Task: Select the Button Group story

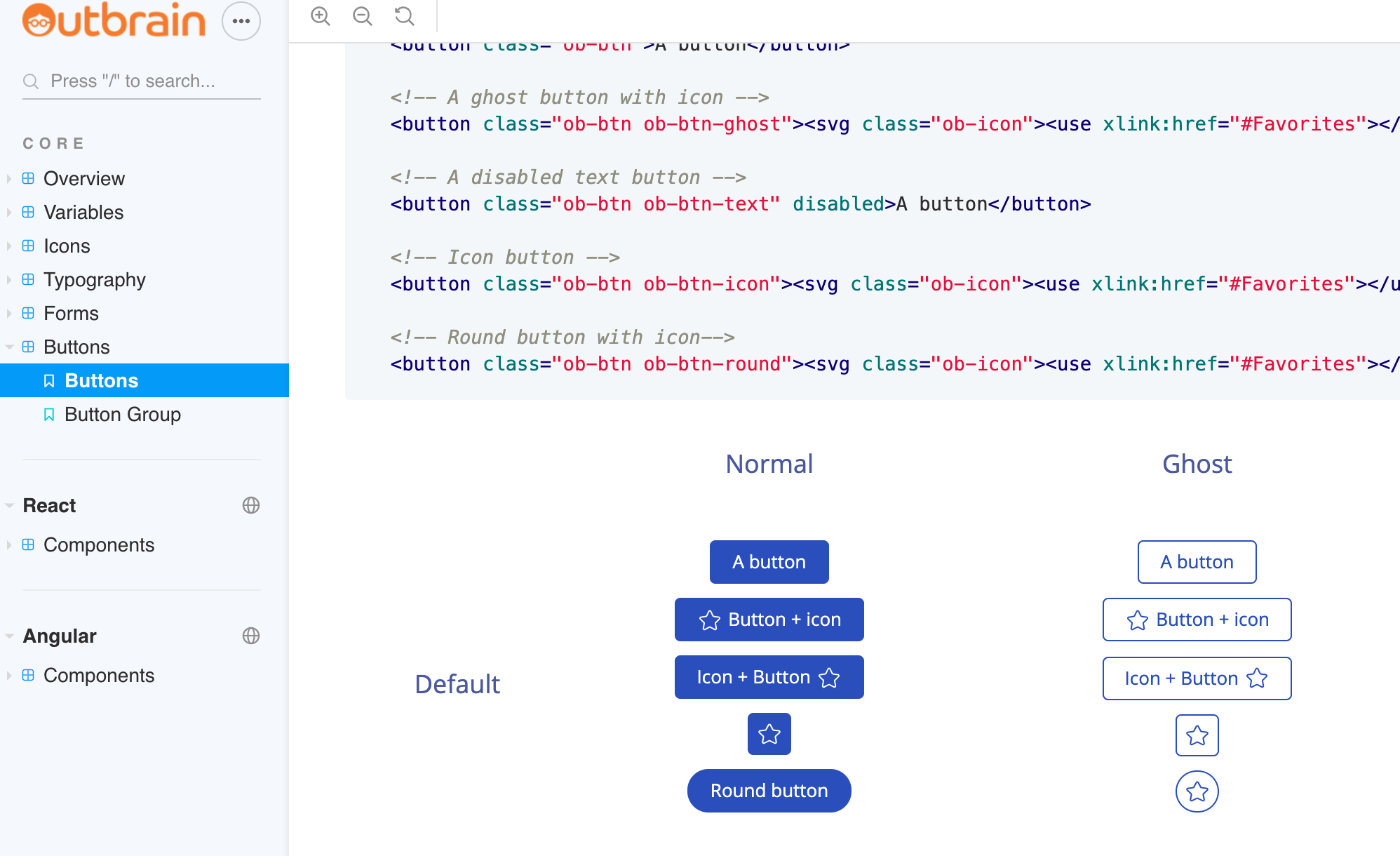Action: 122,414
